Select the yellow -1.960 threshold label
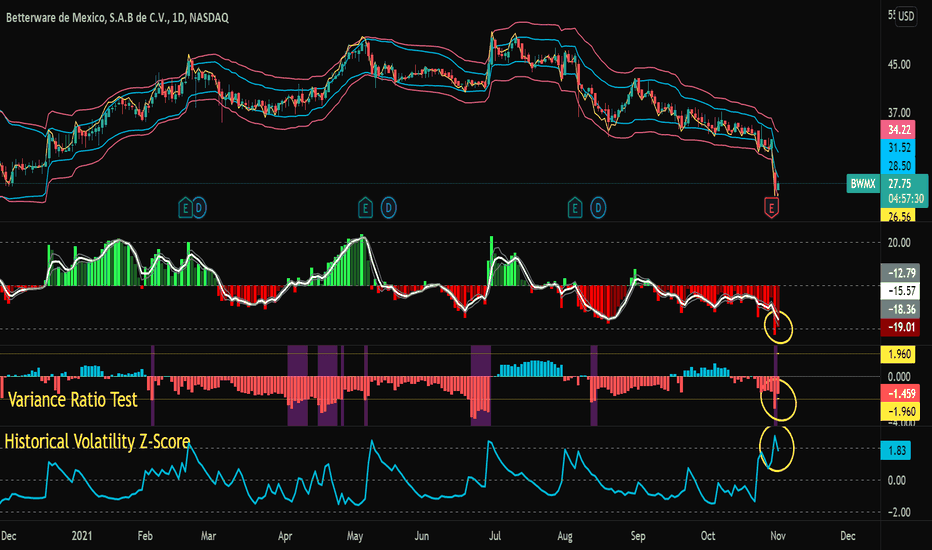932x550 pixels. (900, 411)
